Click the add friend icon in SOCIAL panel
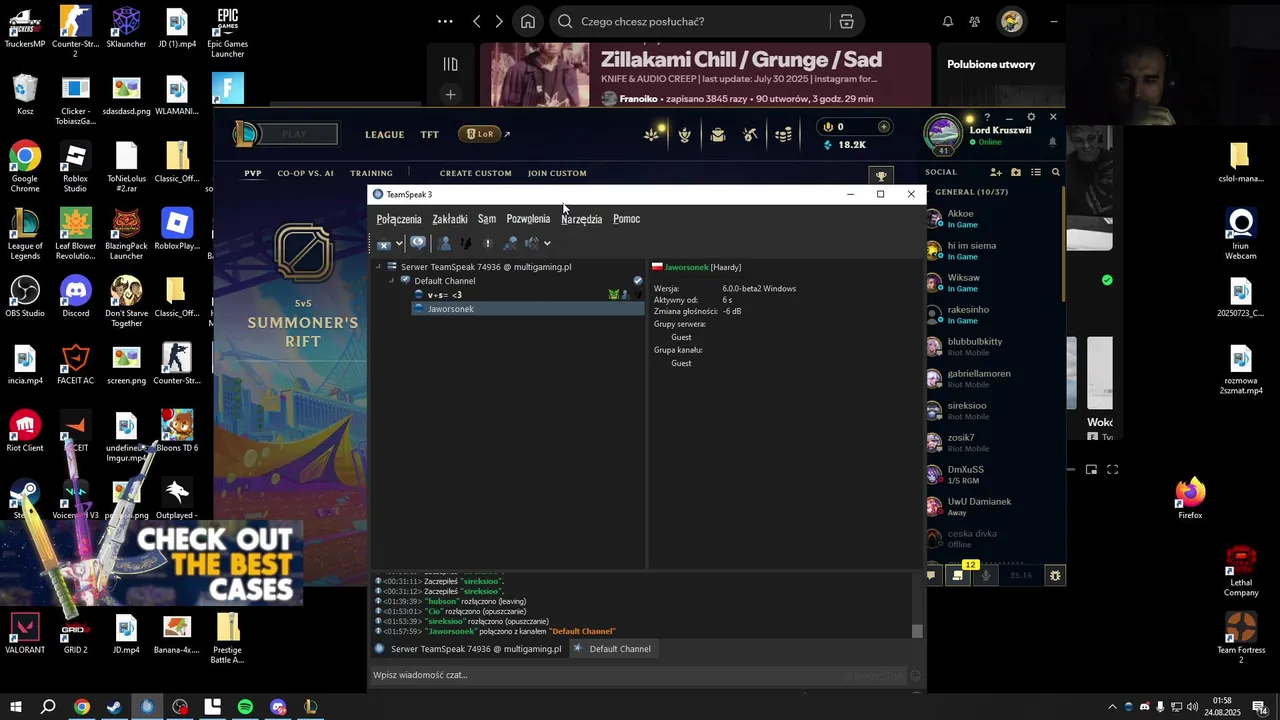Viewport: 1280px width, 720px height. pos(996,172)
